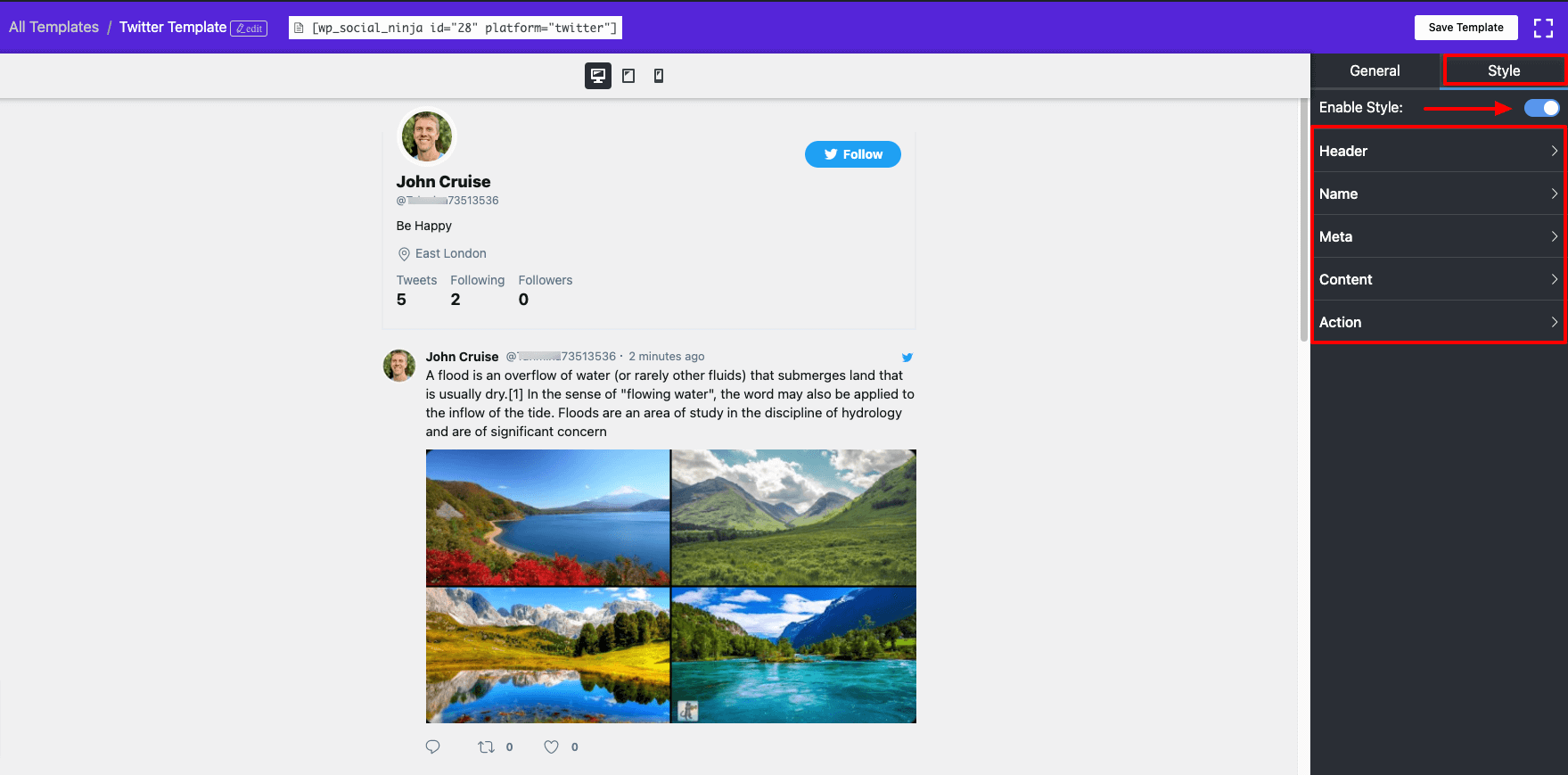
Task: Click the 'East London' location text
Action: (x=451, y=253)
